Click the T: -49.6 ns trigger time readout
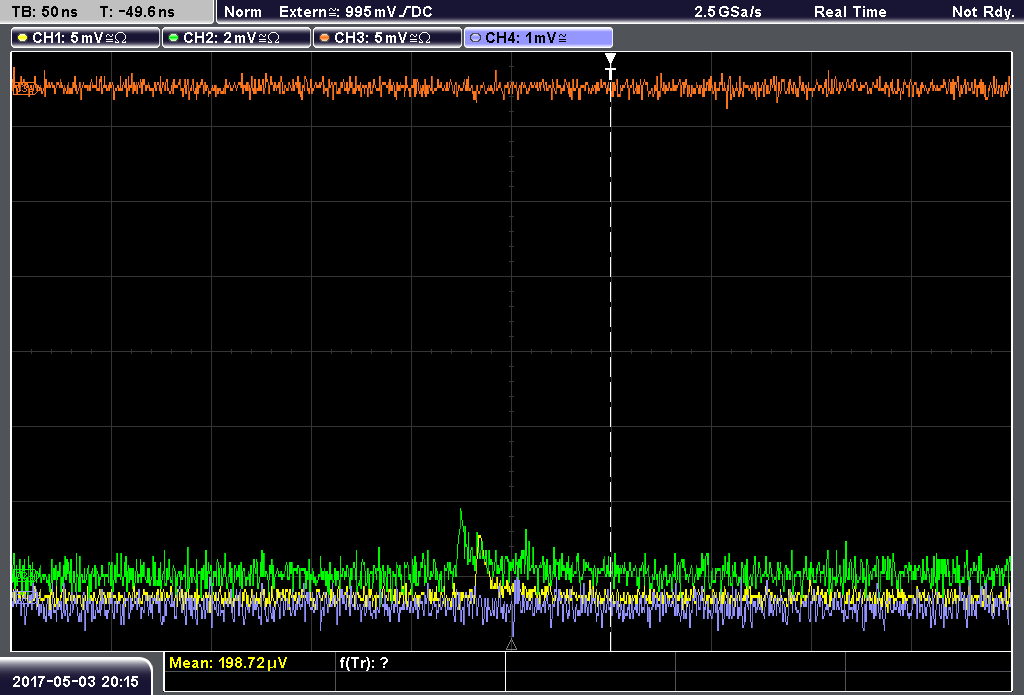Image resolution: width=1024 pixels, height=695 pixels. (x=137, y=12)
